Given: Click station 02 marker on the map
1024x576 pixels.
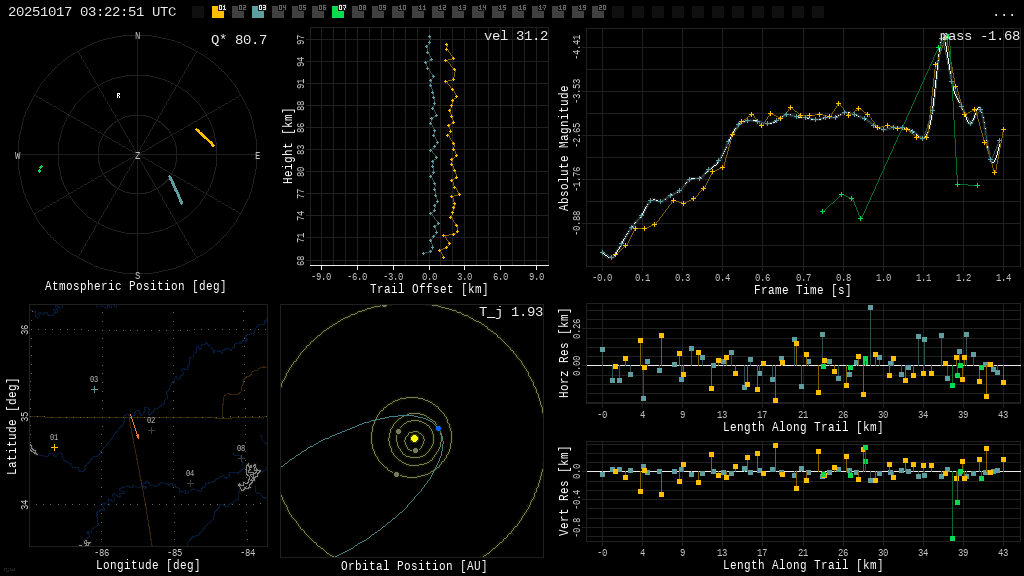Looking at the screenshot, I should tap(151, 430).
